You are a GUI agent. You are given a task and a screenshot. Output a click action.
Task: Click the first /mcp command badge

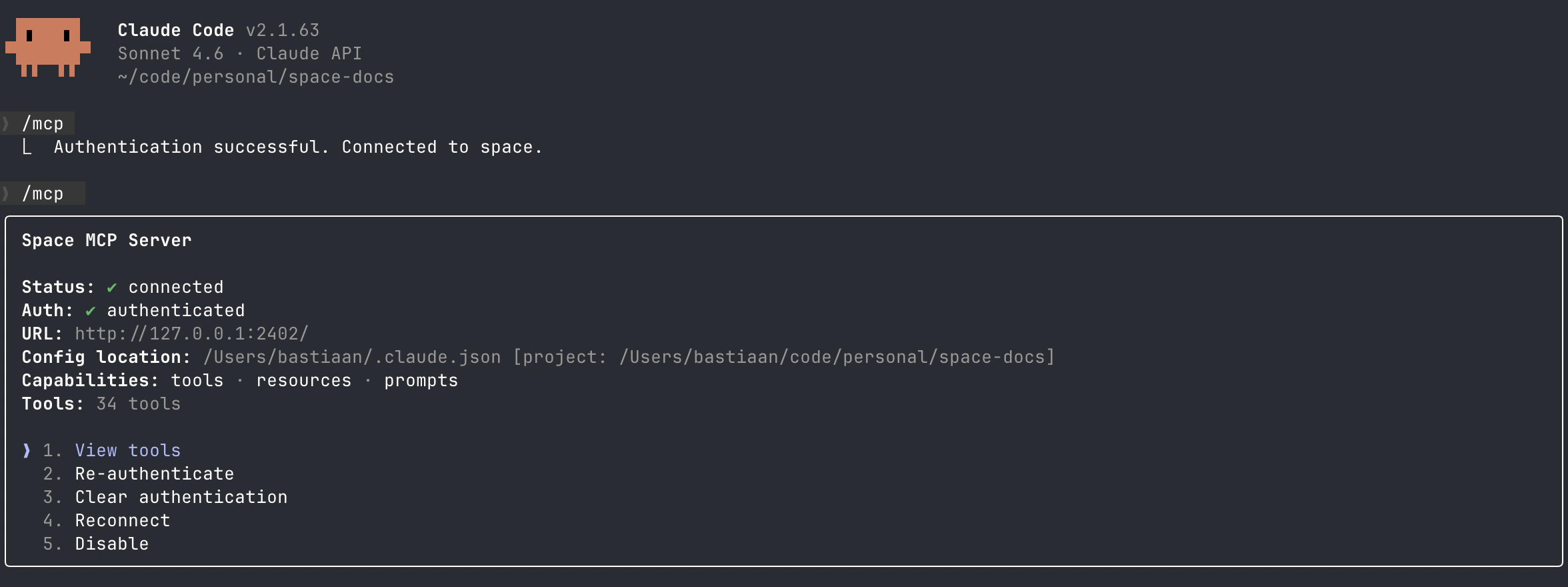pyautogui.click(x=42, y=123)
